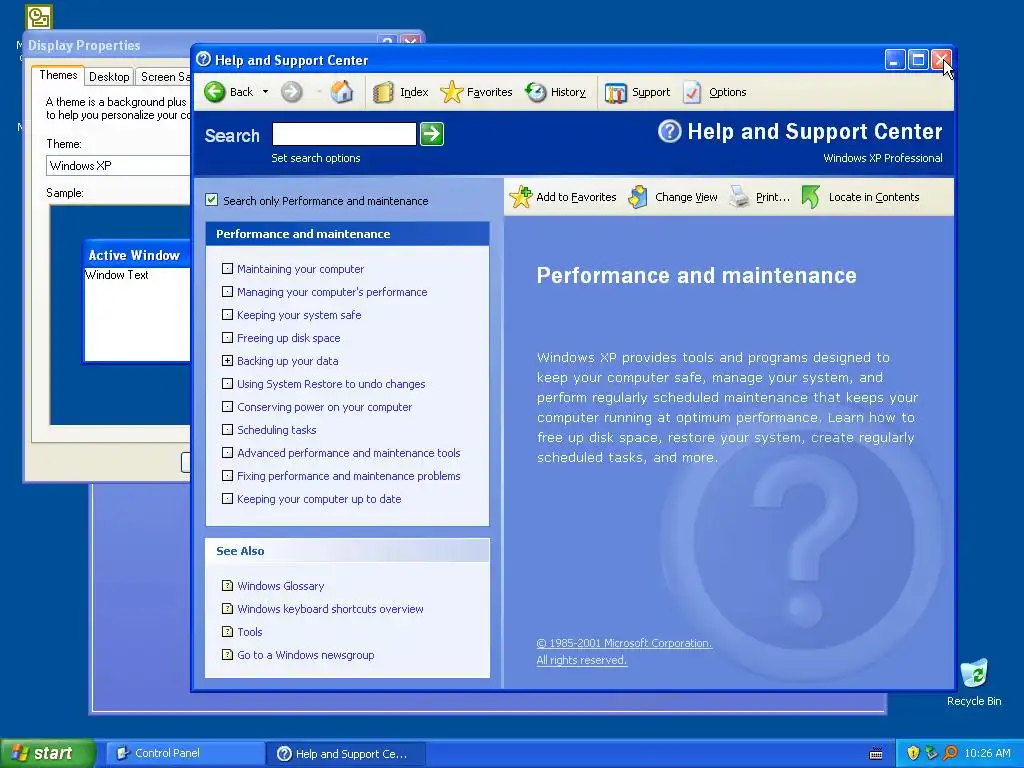Open Set search options link
Image resolution: width=1024 pixels, height=768 pixels.
(x=315, y=158)
